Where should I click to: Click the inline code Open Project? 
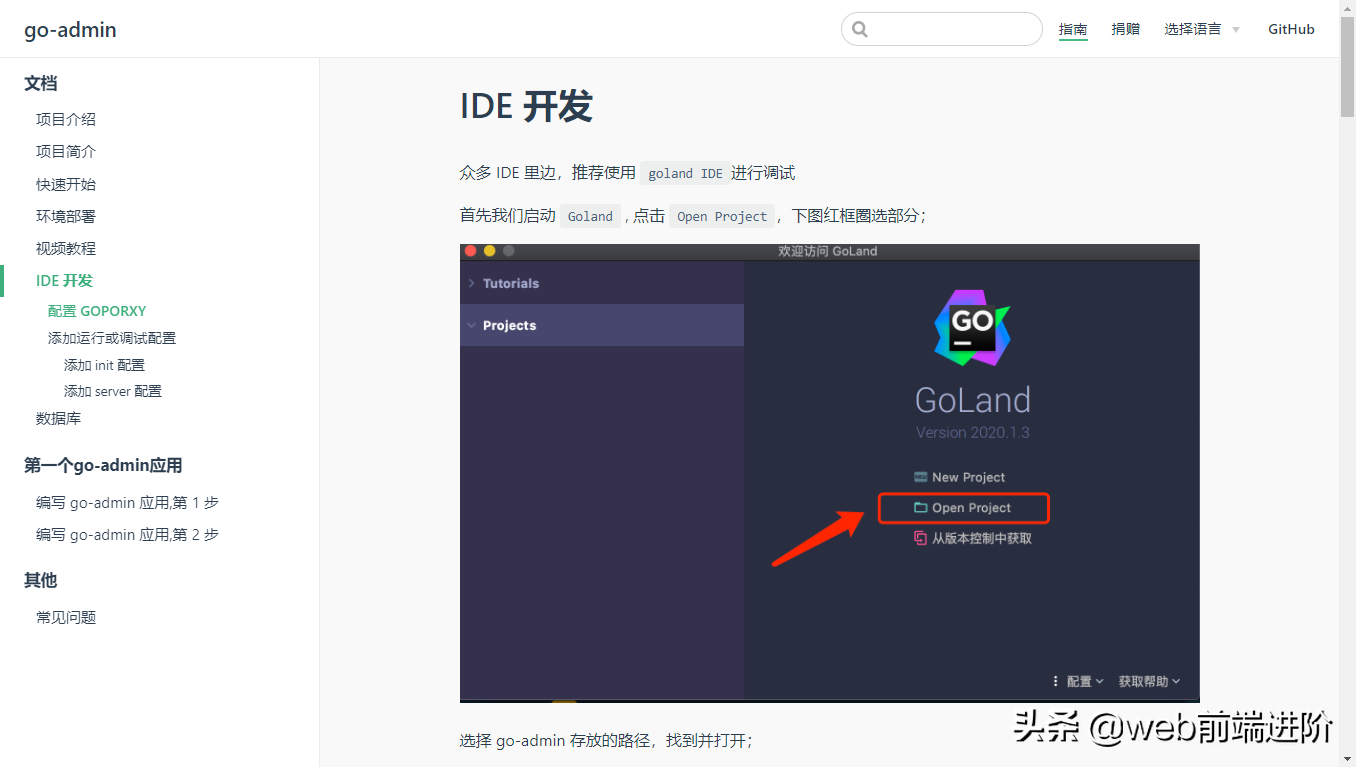[x=722, y=216]
